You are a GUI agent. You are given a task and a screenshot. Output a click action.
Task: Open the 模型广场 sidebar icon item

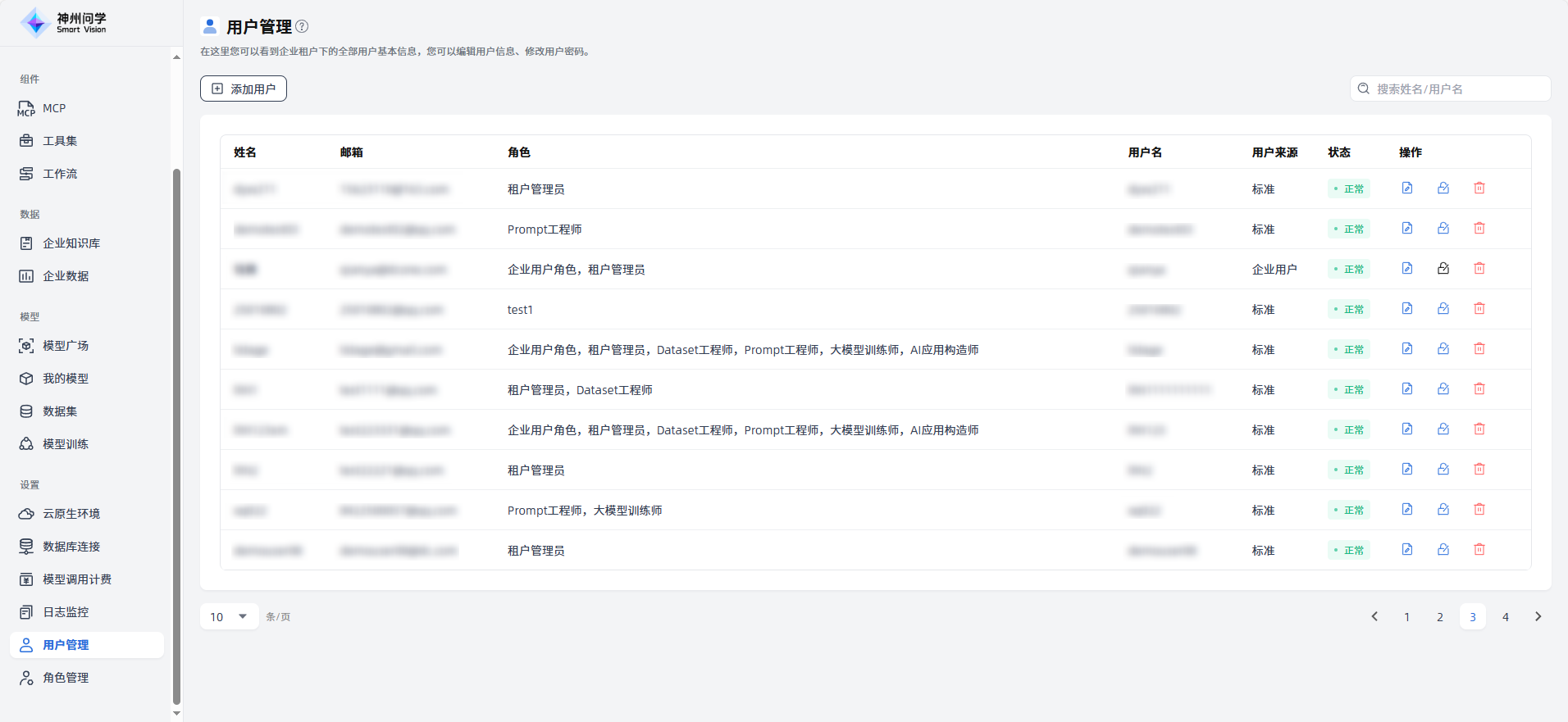(x=26, y=346)
